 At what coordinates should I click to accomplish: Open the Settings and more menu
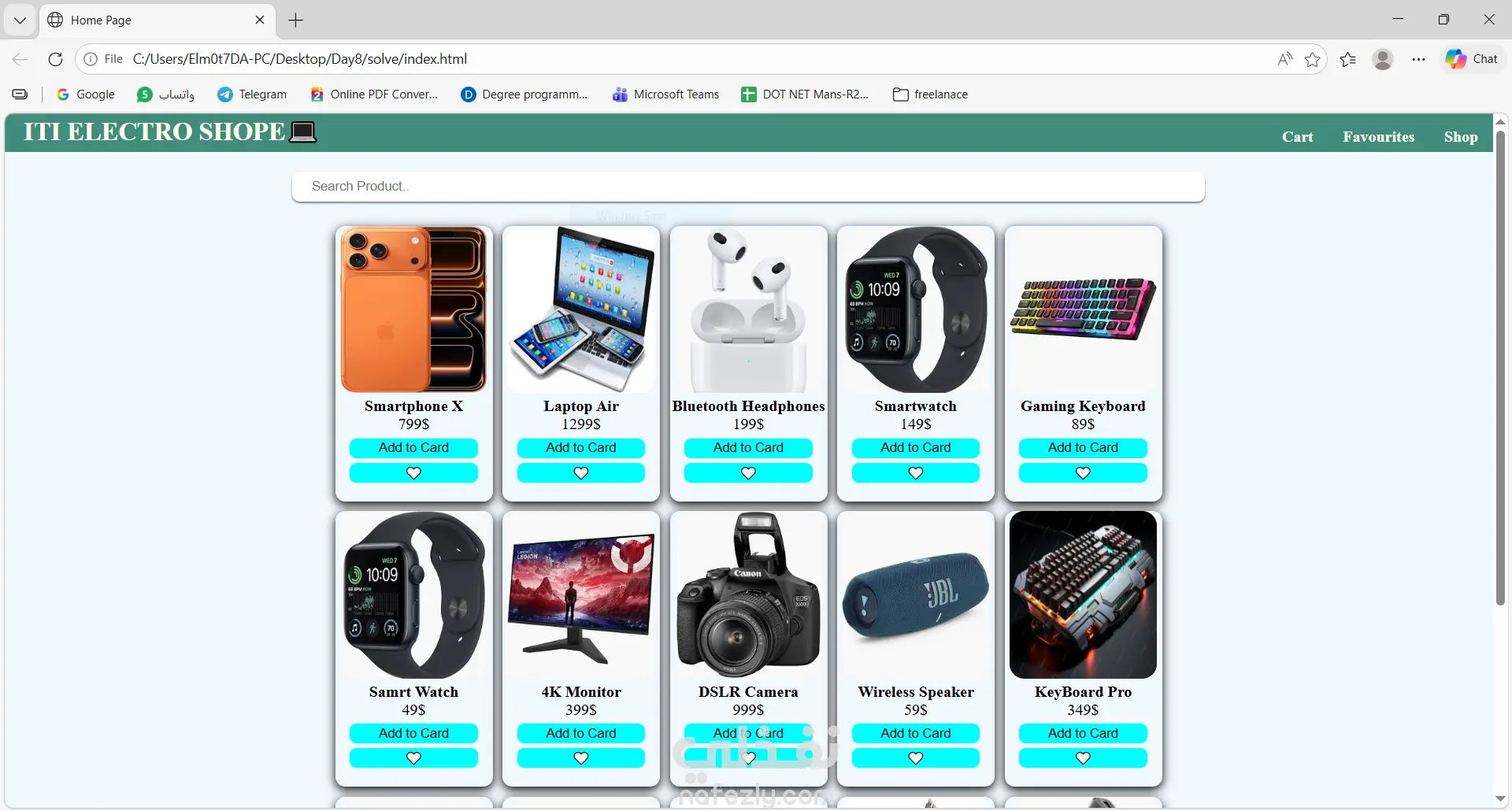point(1418,59)
